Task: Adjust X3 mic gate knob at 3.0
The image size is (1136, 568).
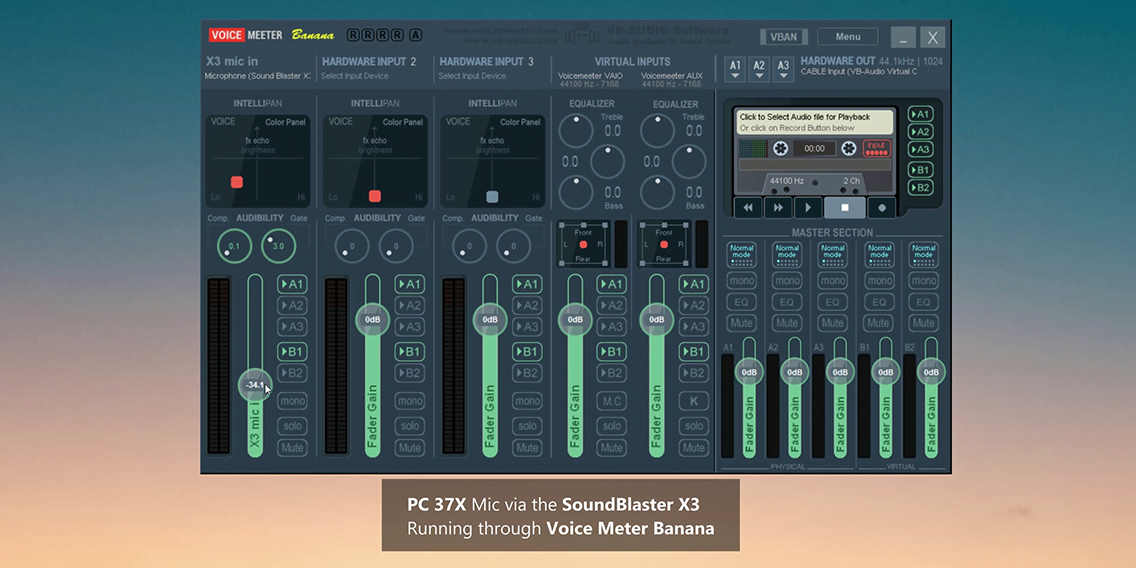Action: 278,246
